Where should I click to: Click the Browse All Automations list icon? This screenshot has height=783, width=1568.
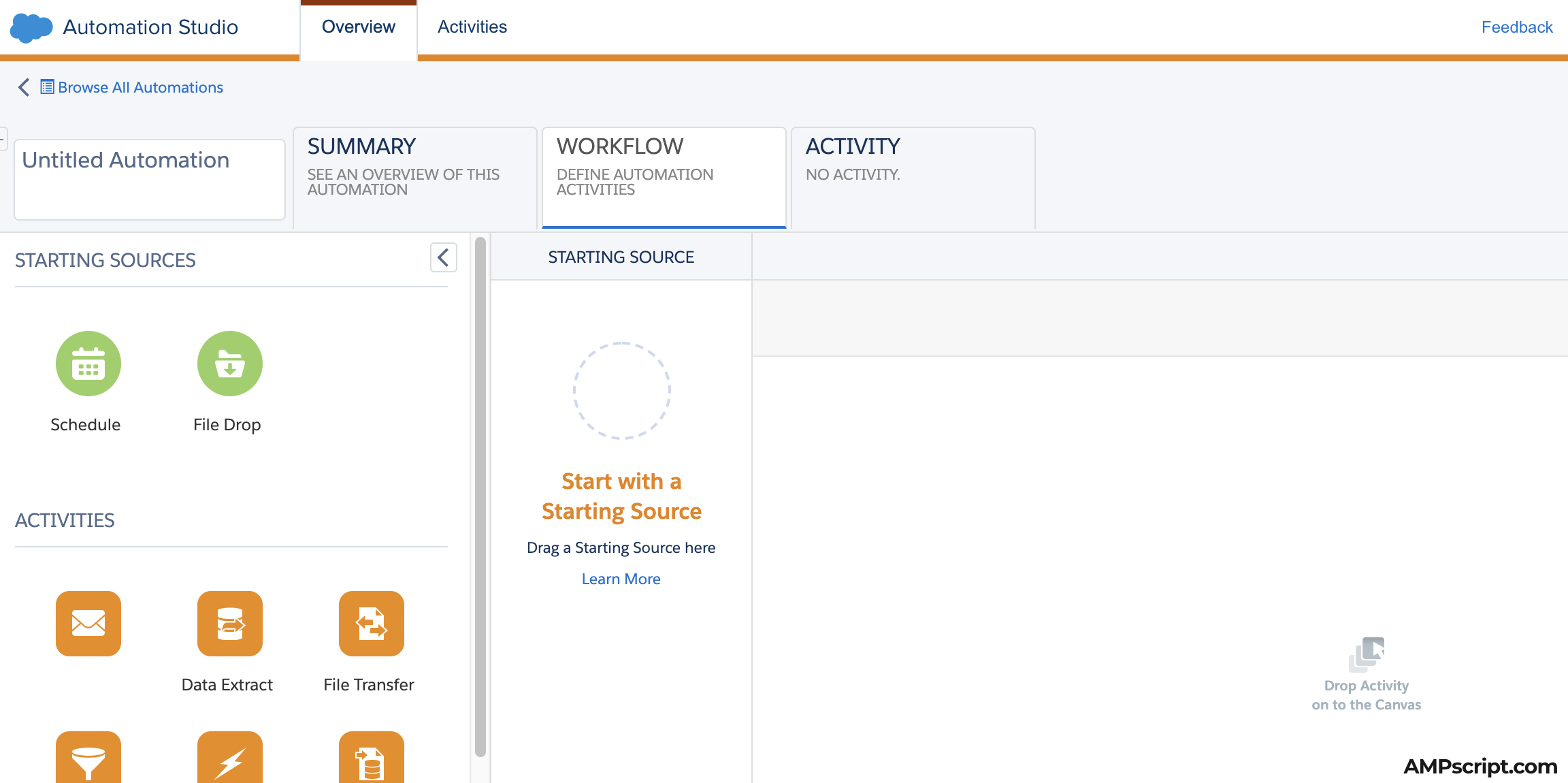pyautogui.click(x=46, y=87)
